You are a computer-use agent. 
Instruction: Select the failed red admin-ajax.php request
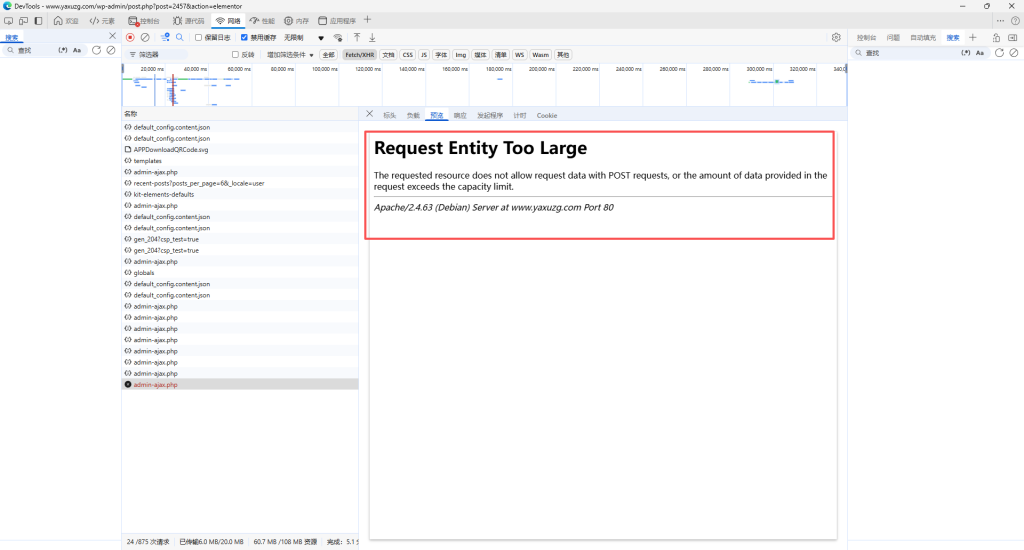click(155, 384)
